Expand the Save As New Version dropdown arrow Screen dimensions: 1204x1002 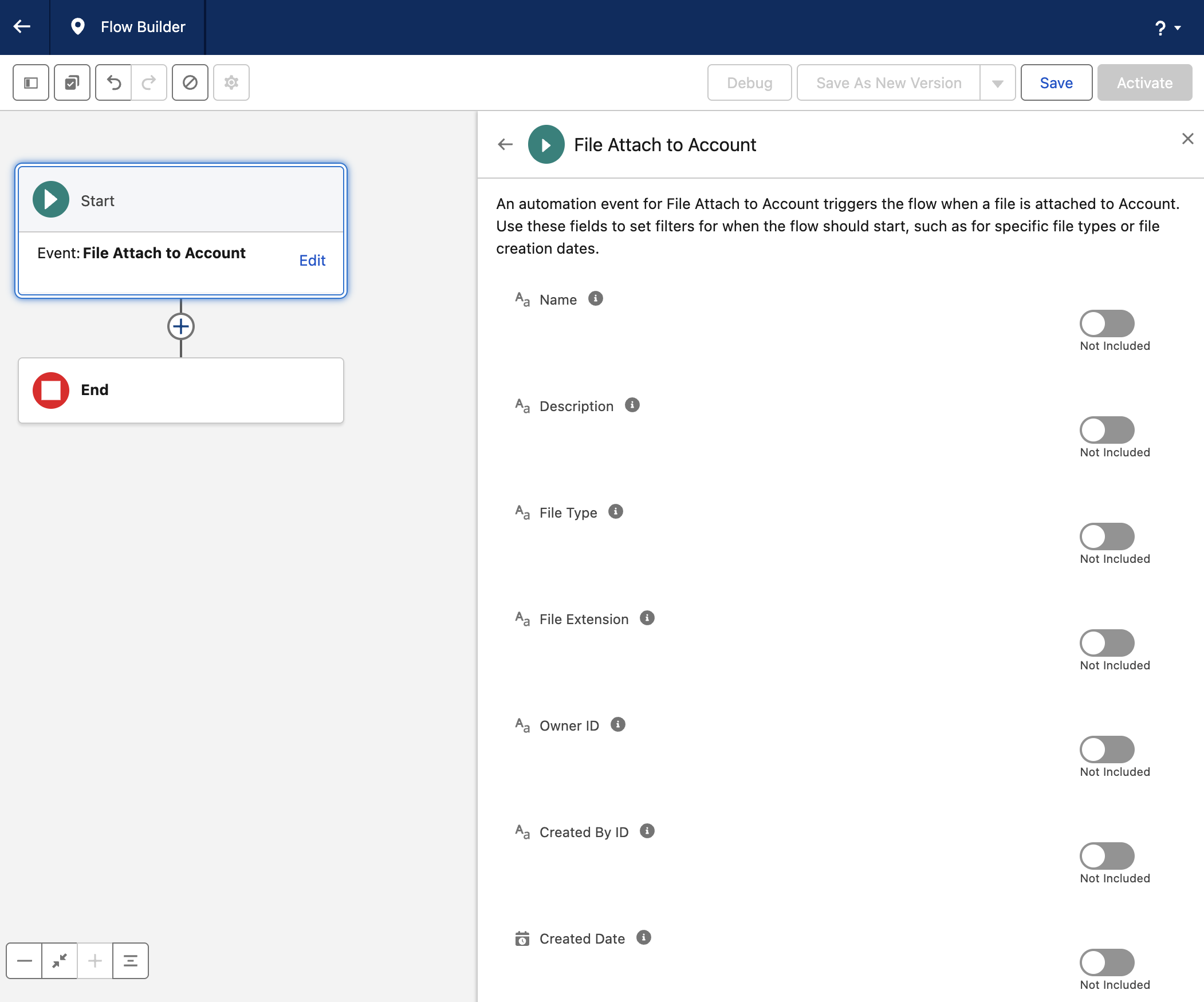point(998,82)
